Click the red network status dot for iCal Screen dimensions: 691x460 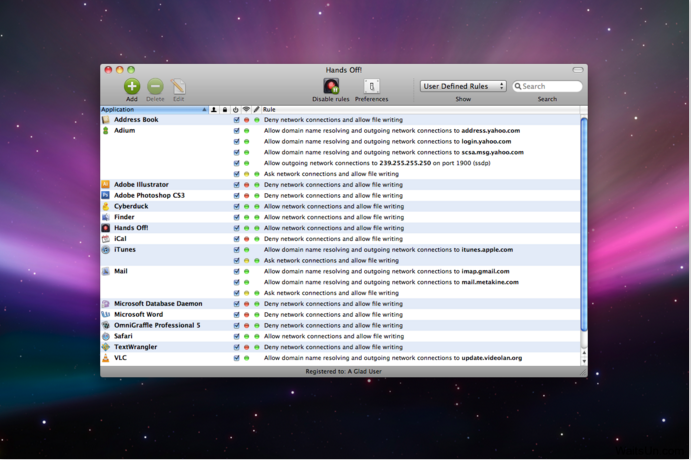point(246,239)
